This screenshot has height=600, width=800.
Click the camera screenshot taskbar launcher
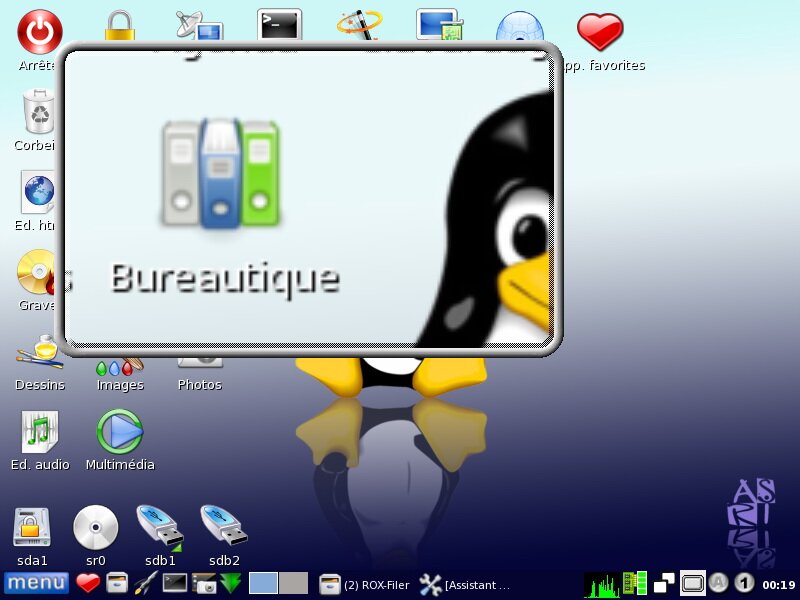204,583
